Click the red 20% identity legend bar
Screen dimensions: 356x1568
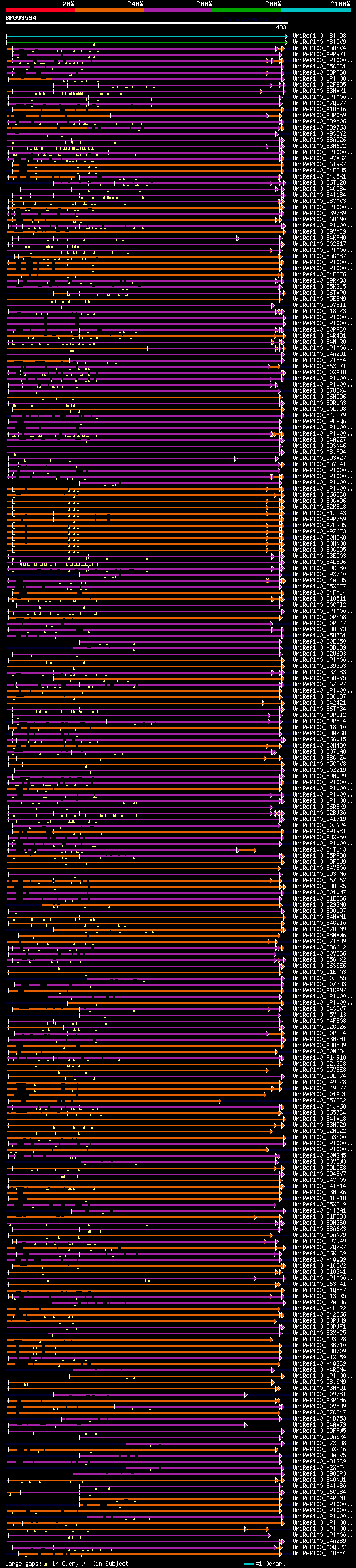[40, 11]
